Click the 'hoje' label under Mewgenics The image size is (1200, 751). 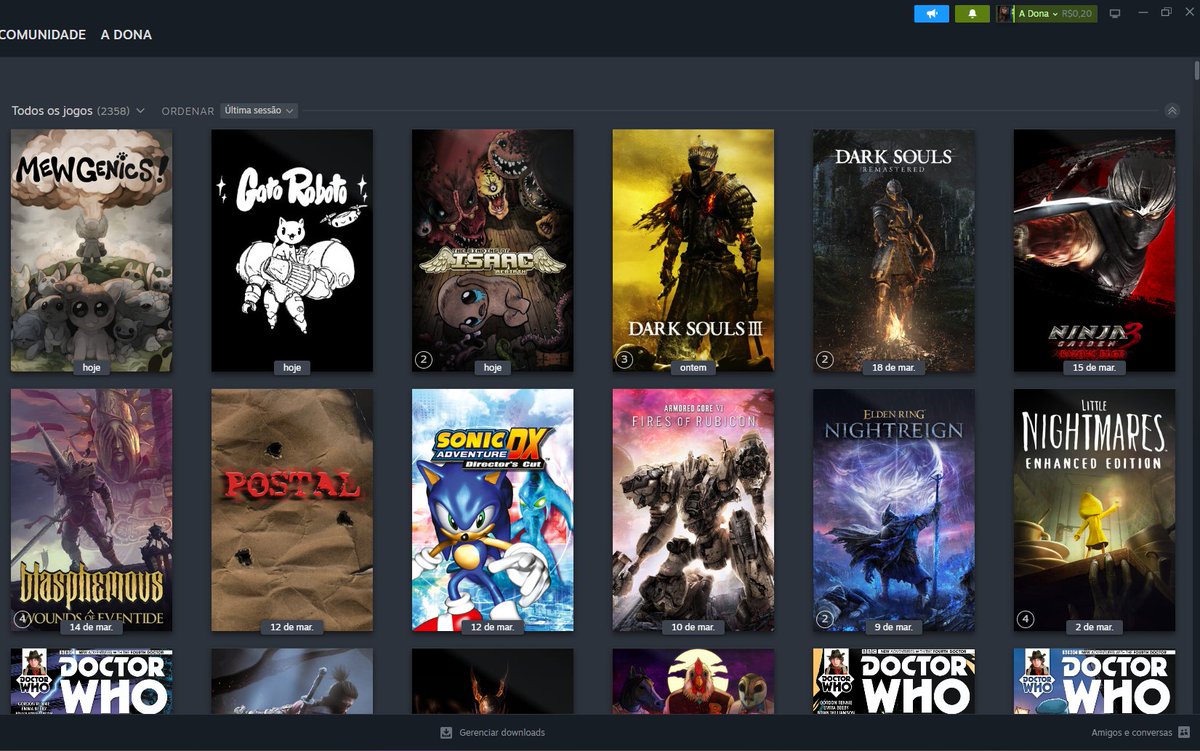(x=91, y=368)
